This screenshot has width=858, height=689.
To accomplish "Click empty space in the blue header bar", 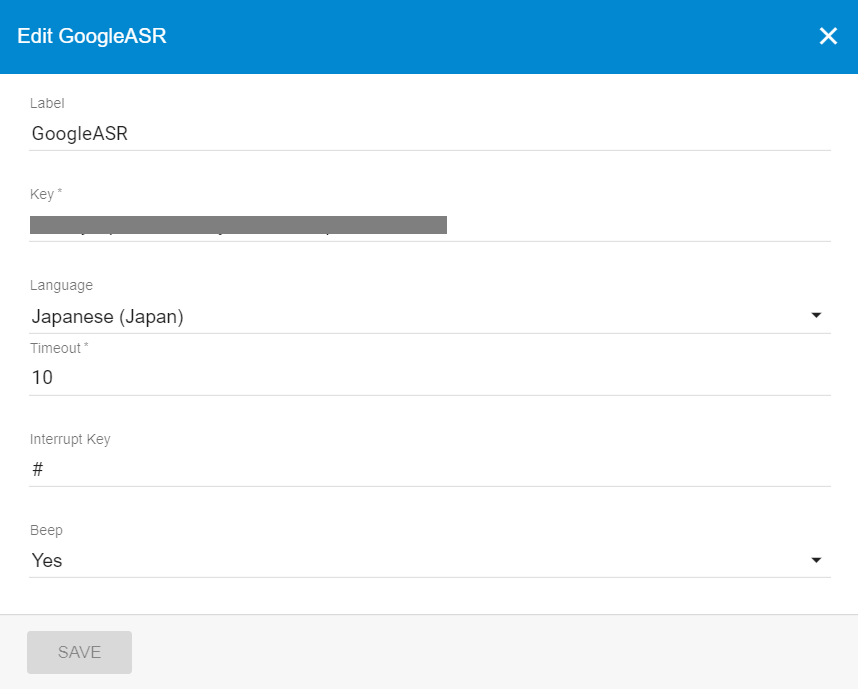I will (x=500, y=37).
